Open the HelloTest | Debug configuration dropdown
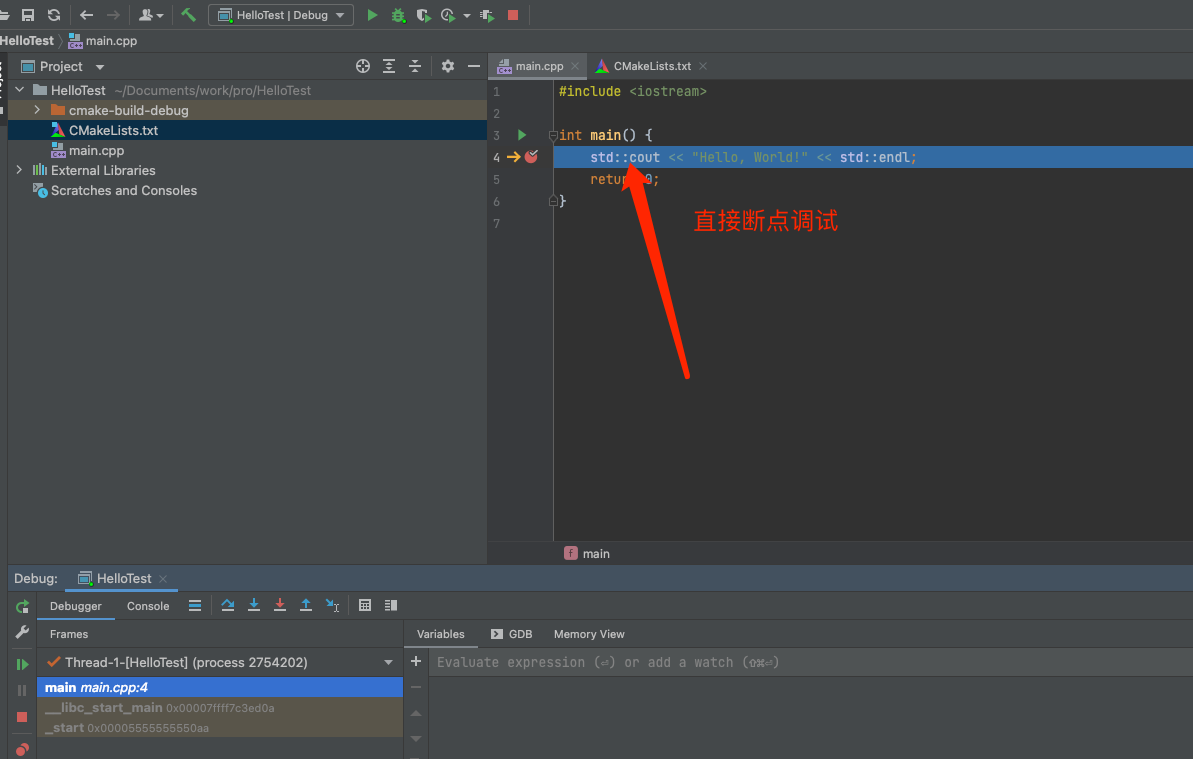Screen dimensions: 1193x759 pyautogui.click(x=280, y=14)
